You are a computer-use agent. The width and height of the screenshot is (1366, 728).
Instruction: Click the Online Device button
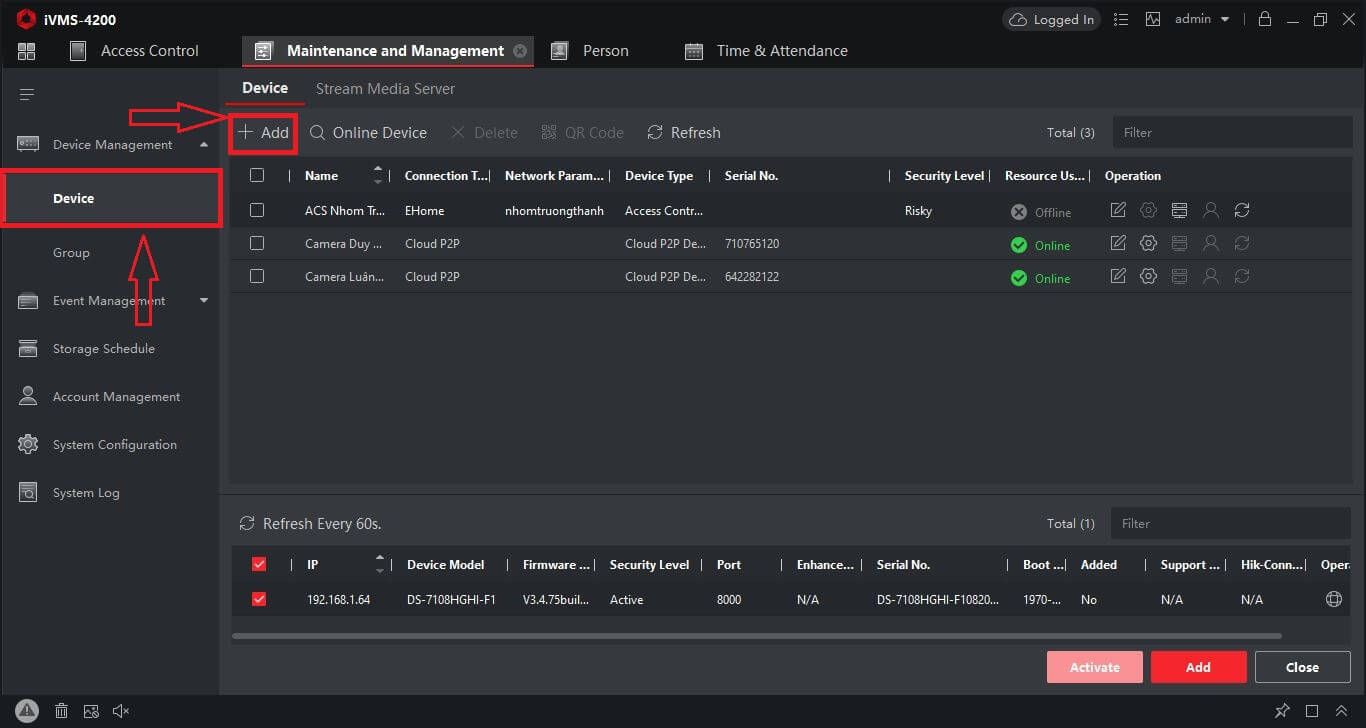[368, 132]
